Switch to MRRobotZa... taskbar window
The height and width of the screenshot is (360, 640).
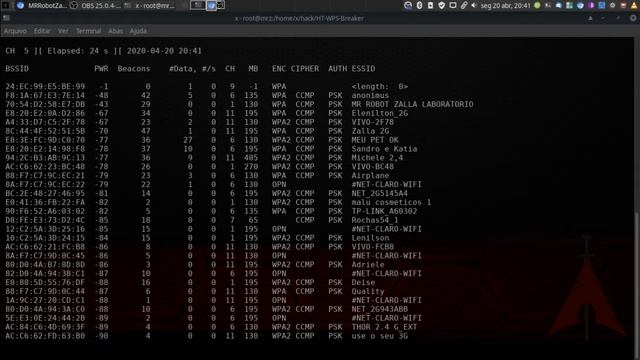(41, 5)
